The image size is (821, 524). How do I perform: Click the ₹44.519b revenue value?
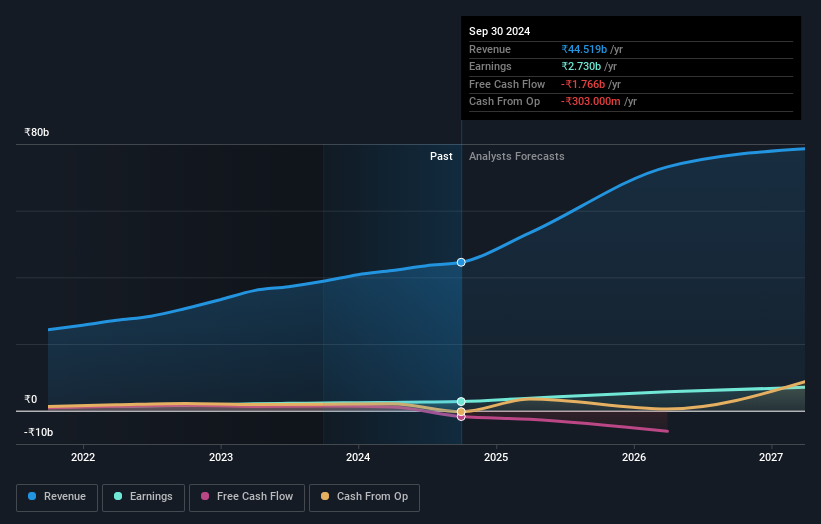584,49
